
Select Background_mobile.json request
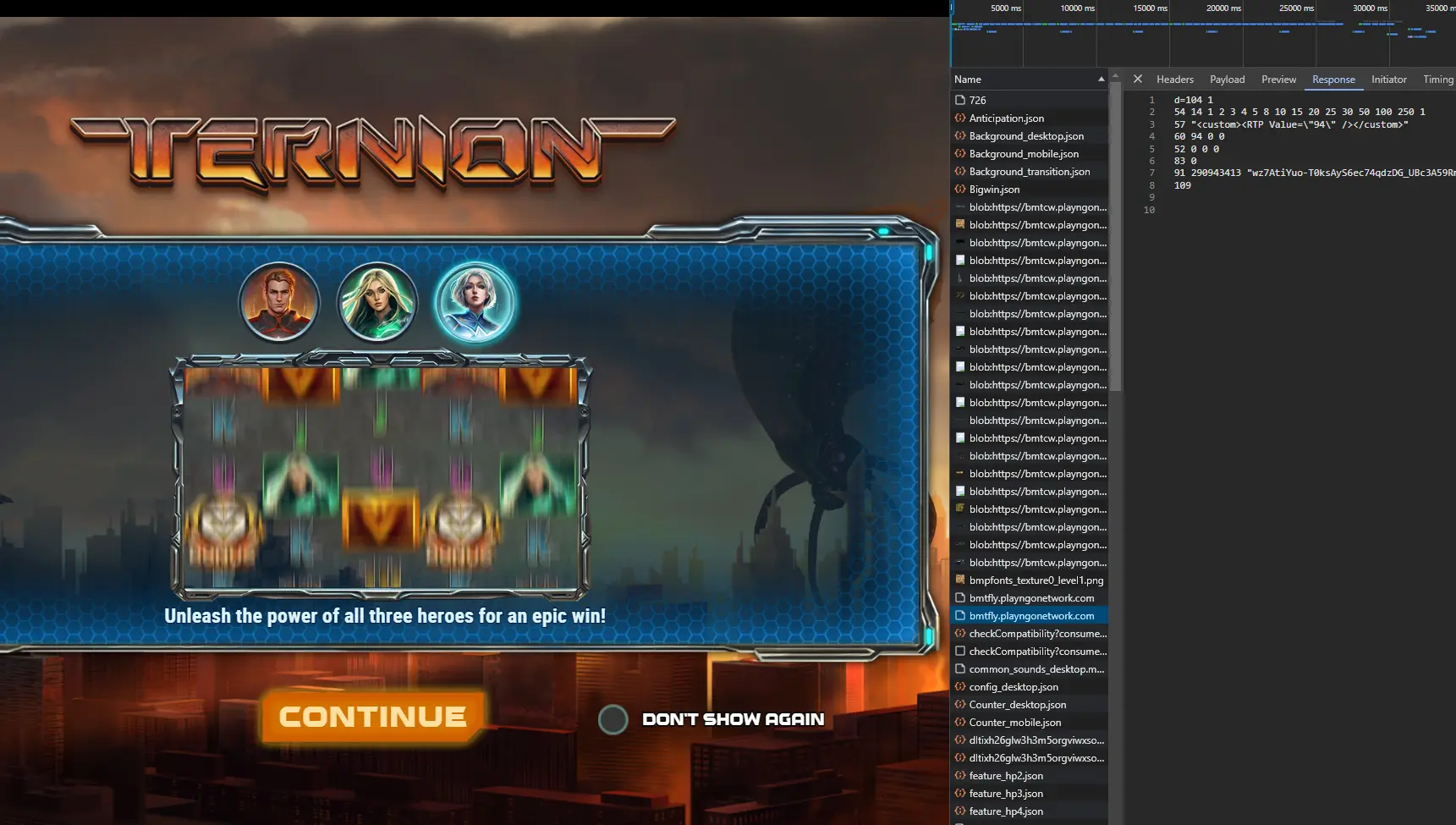tap(1029, 153)
